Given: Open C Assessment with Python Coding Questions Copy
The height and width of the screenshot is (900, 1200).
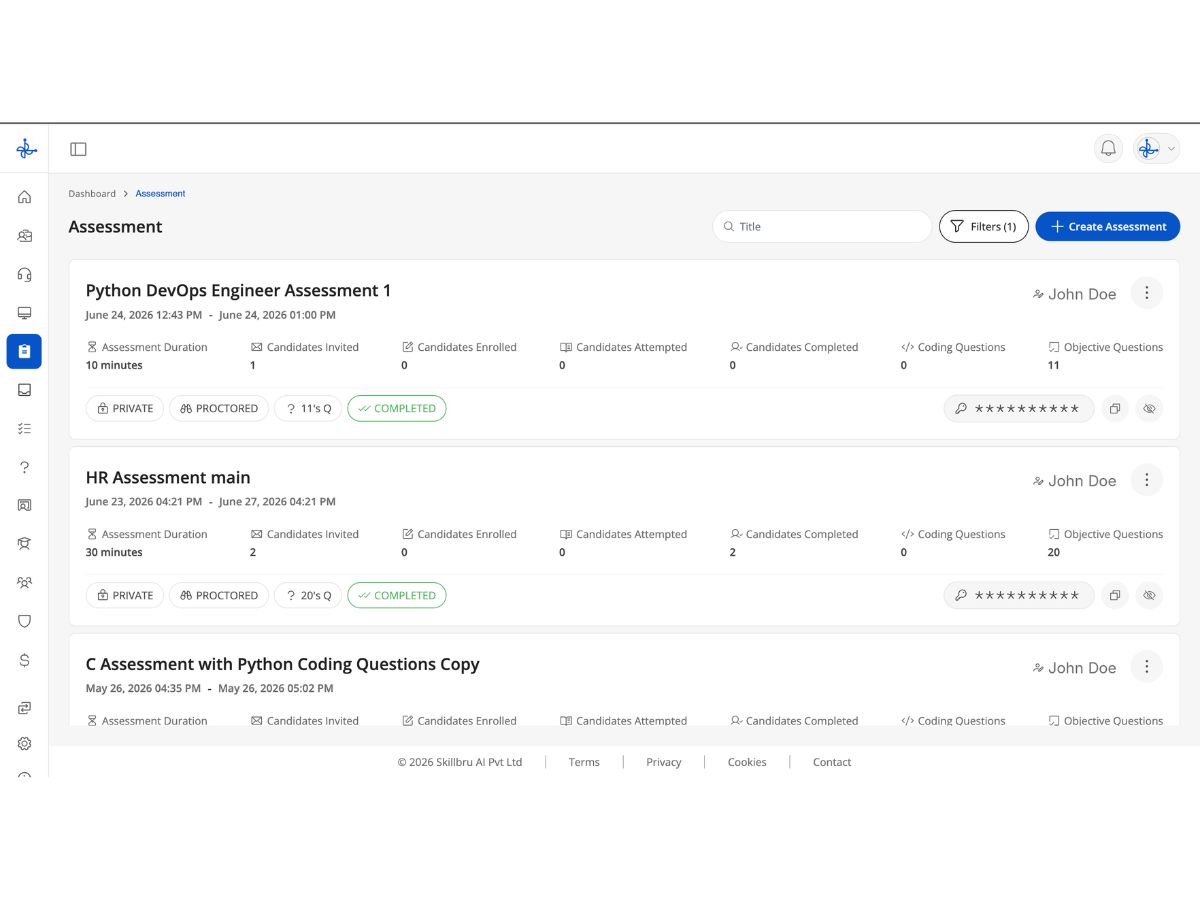Looking at the screenshot, I should [283, 665].
